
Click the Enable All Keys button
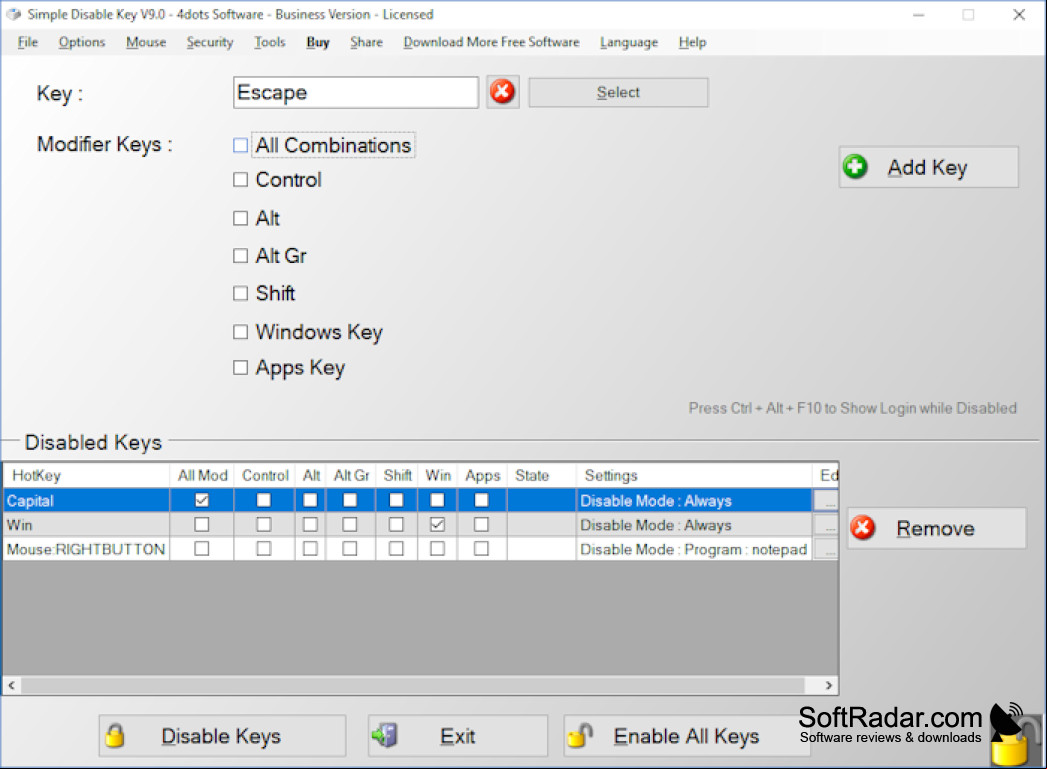(686, 736)
